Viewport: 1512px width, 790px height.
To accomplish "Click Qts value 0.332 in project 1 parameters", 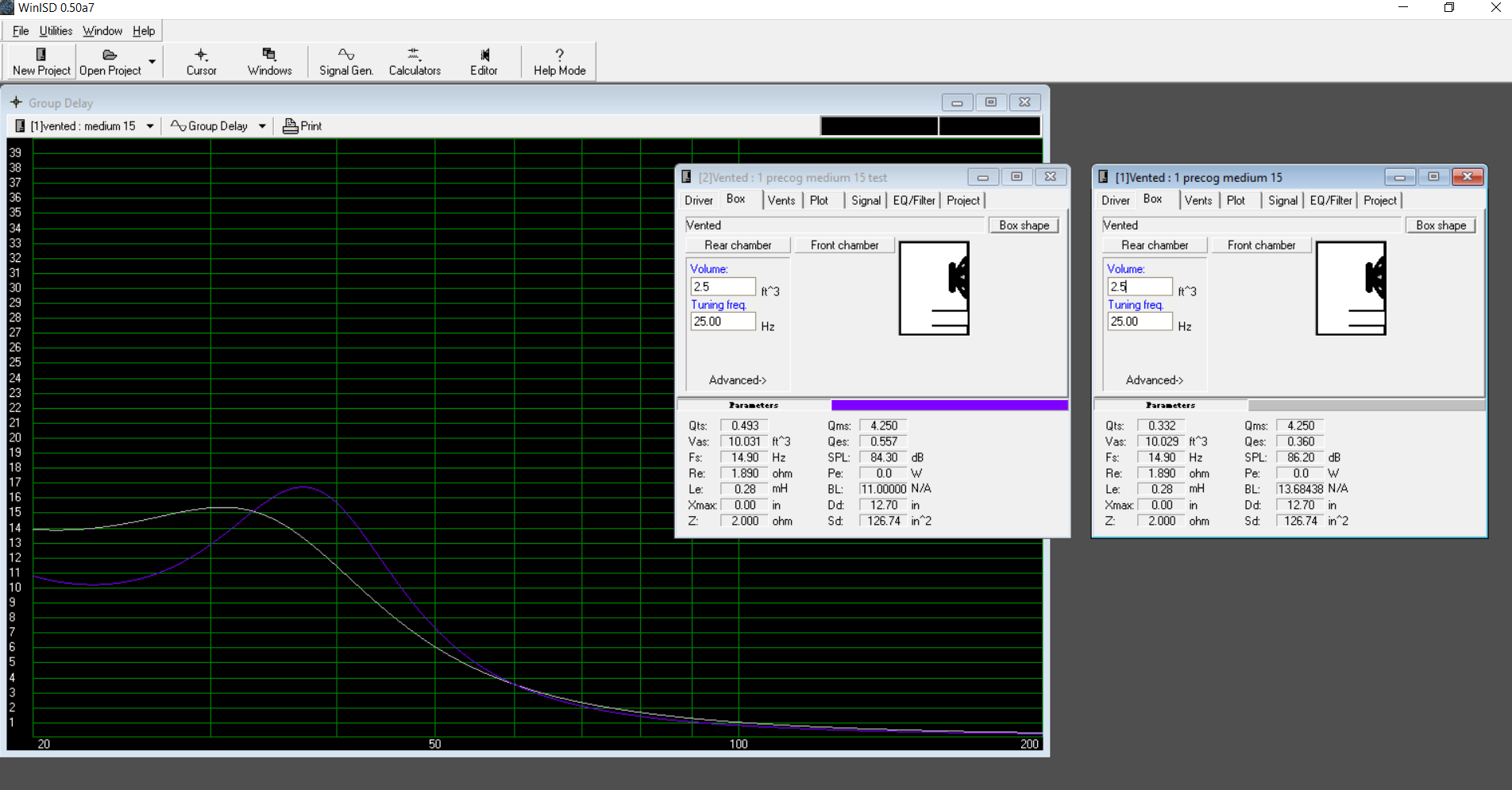I will point(1161,426).
